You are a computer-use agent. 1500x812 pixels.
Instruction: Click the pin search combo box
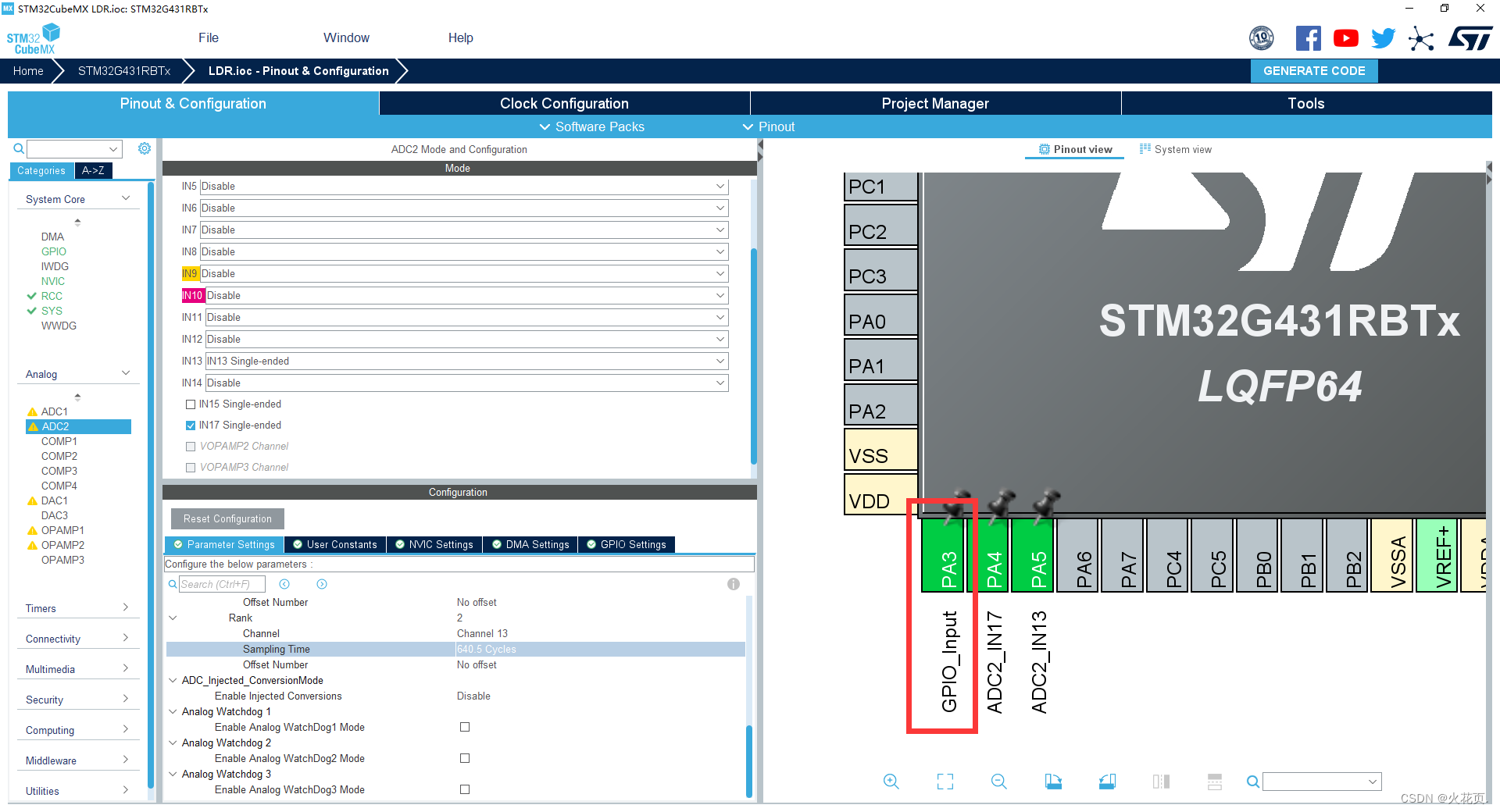tap(1322, 782)
